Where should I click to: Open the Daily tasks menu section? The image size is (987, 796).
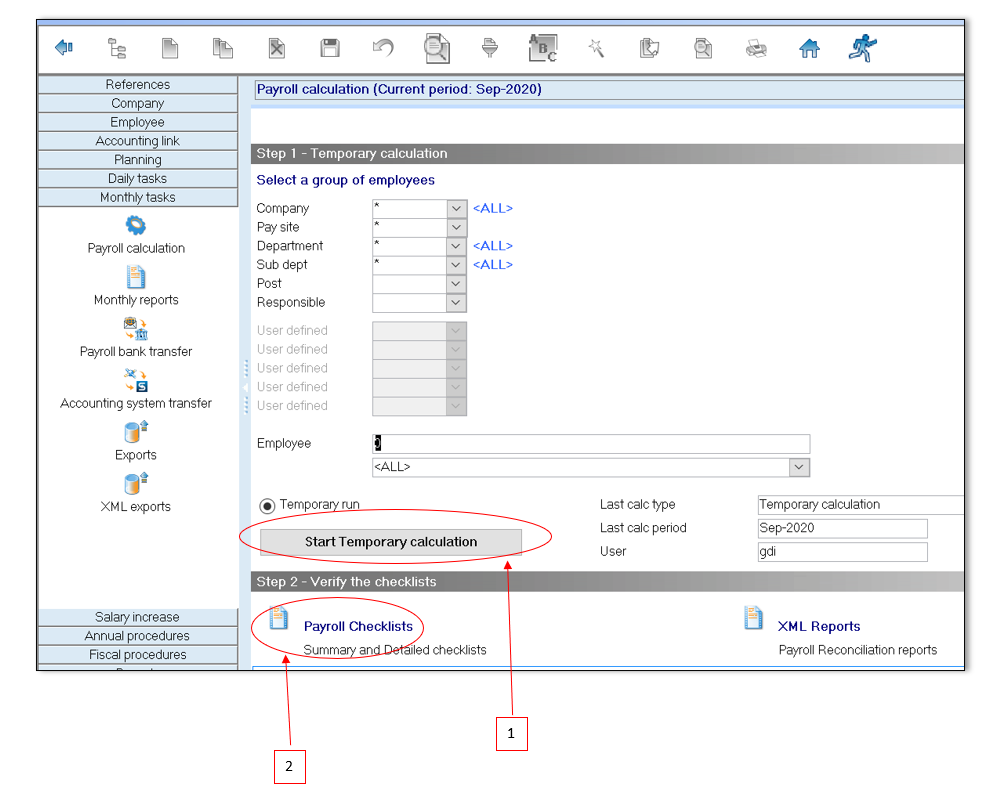click(x=137, y=178)
